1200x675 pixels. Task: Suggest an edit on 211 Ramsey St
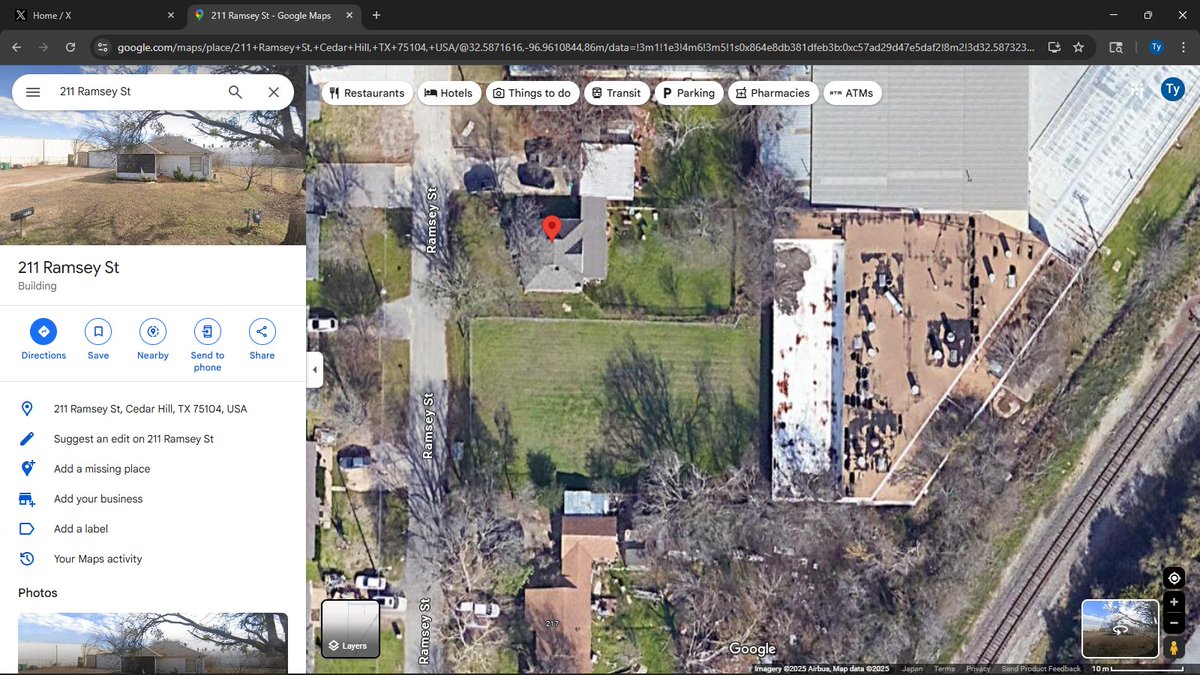[153, 439]
